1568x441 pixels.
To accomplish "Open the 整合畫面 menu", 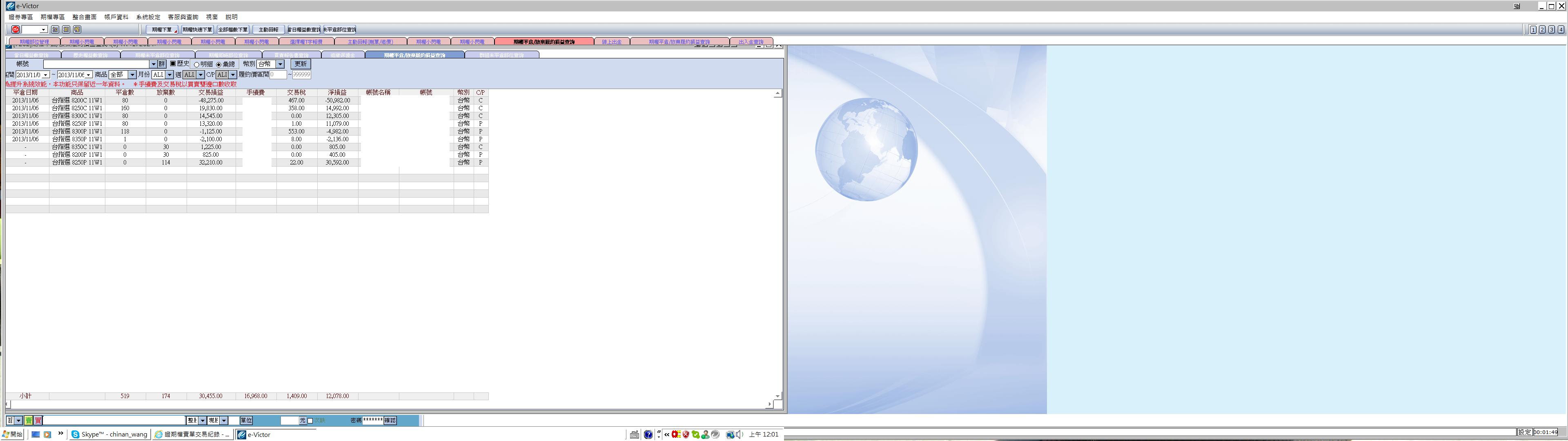I will click(x=85, y=17).
